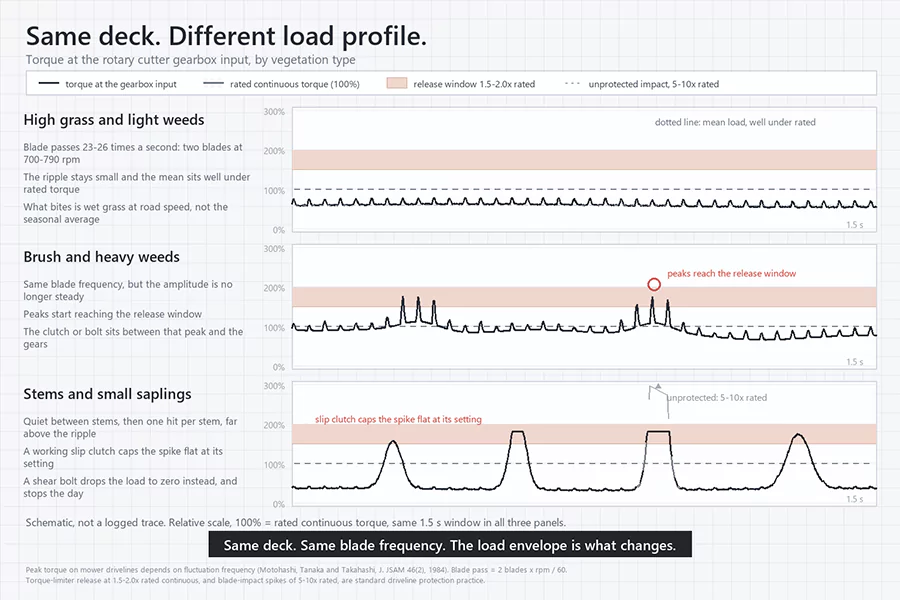Click red annotation 'peaks reach the release window'

(731, 274)
